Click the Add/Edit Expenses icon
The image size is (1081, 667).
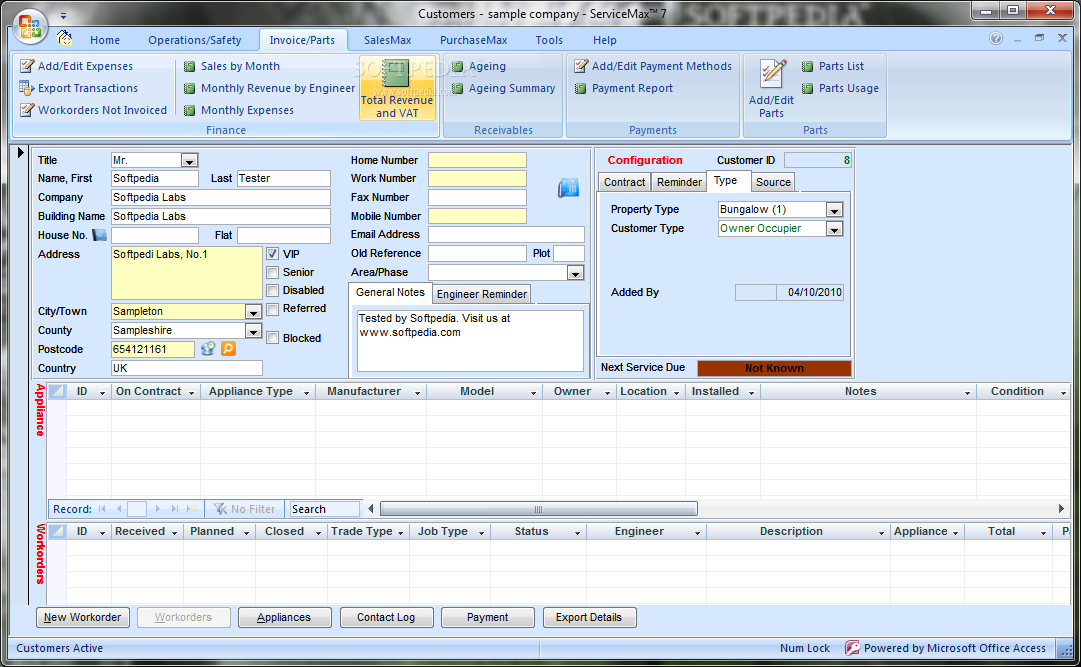pos(27,66)
